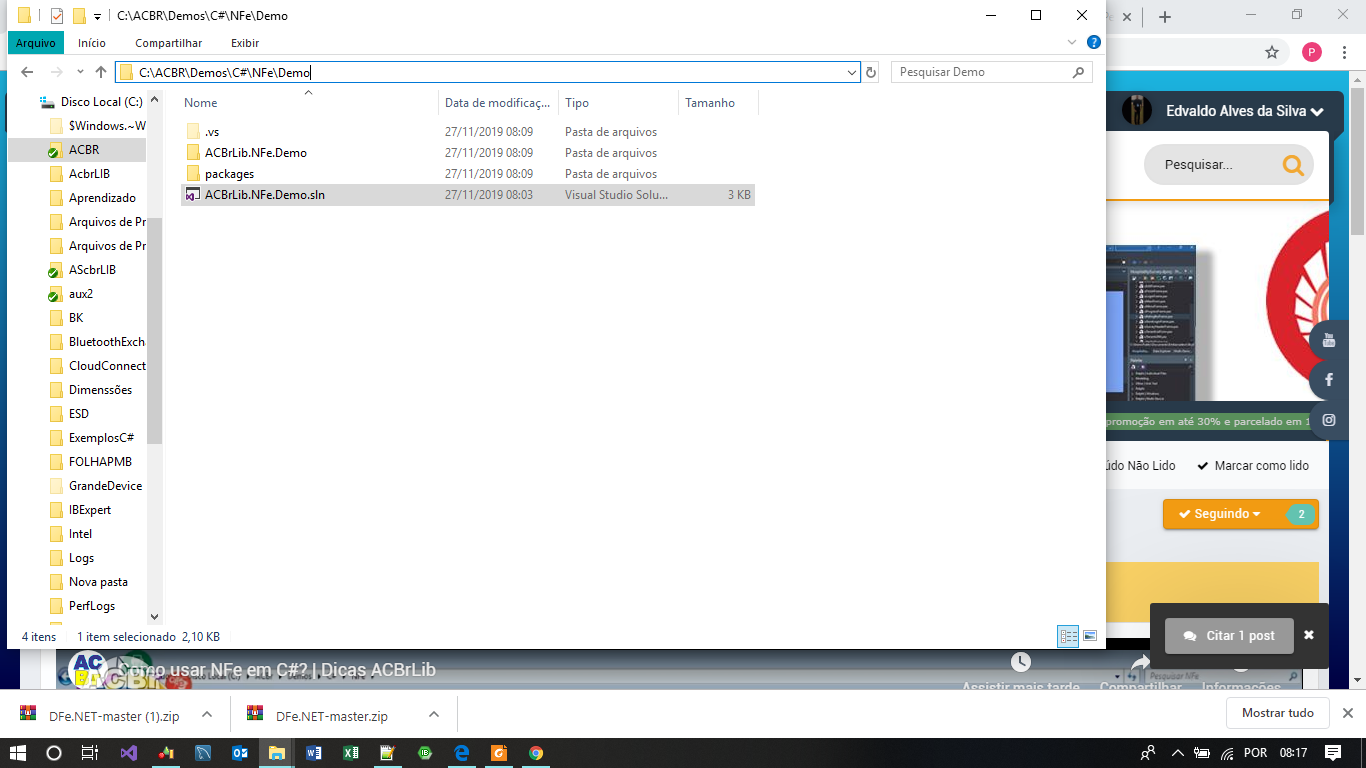Dismiss the Citar post popup with X
Viewport: 1366px width, 768px height.
click(1309, 635)
